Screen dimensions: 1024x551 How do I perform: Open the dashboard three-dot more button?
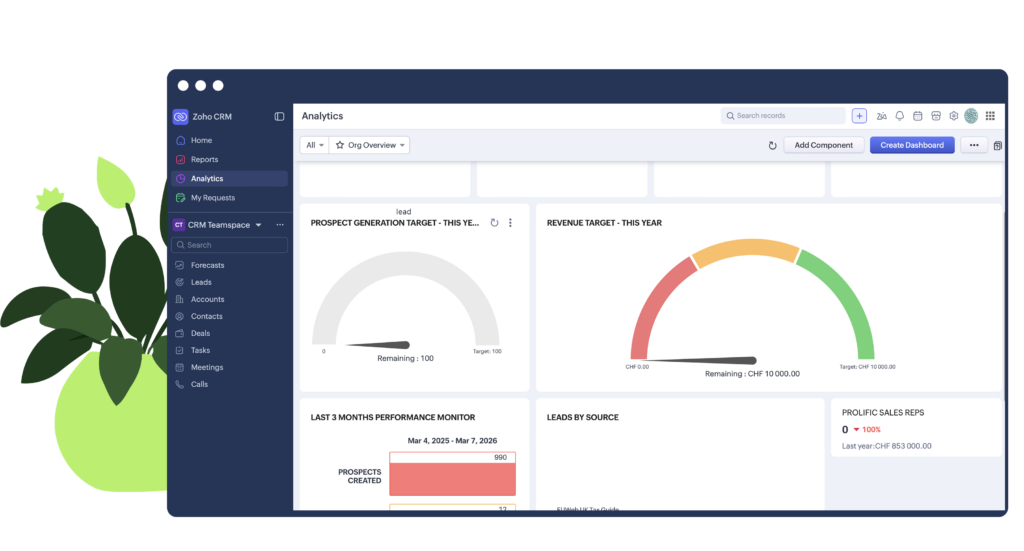pyautogui.click(x=974, y=145)
